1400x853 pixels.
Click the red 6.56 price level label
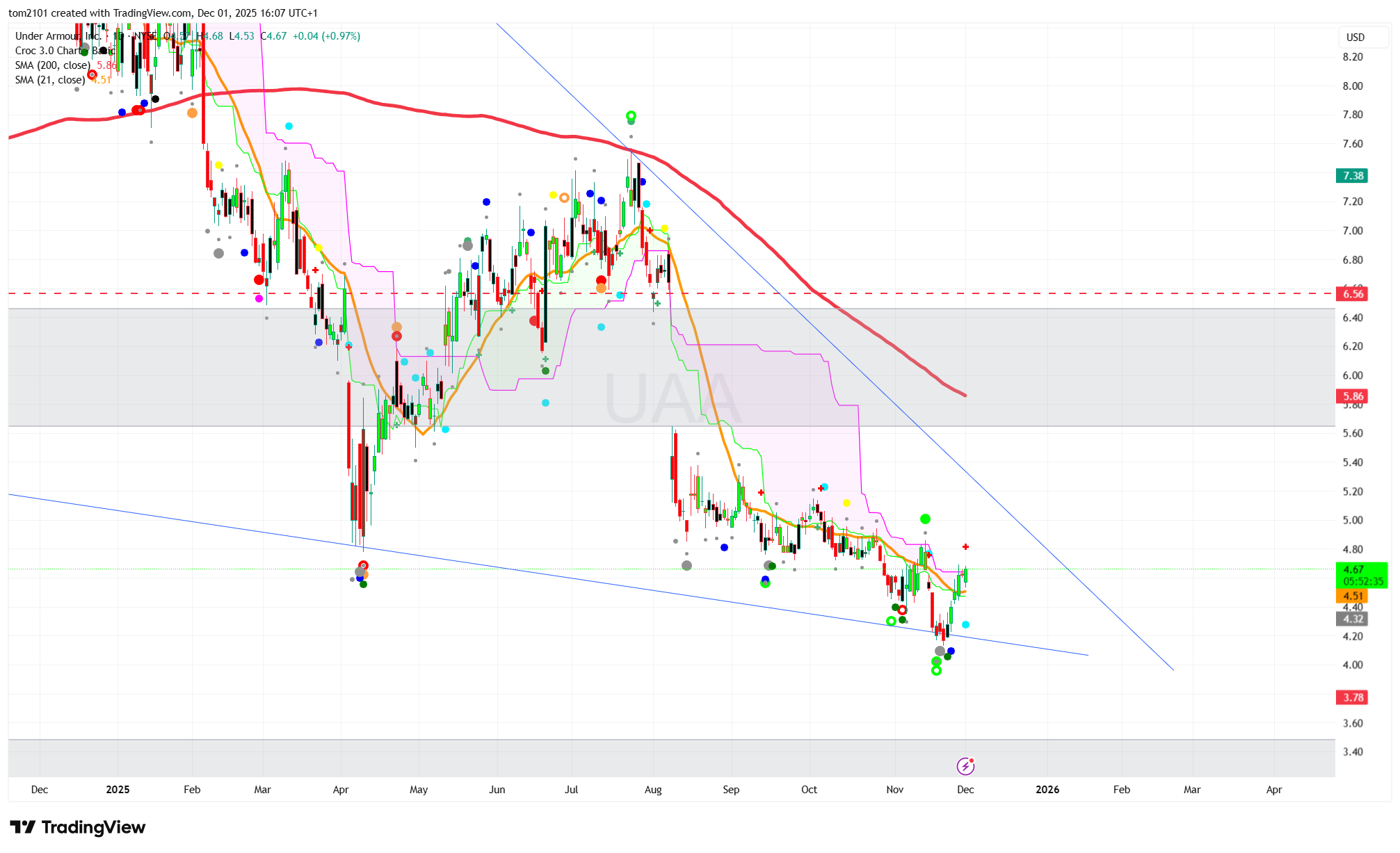coord(1352,294)
